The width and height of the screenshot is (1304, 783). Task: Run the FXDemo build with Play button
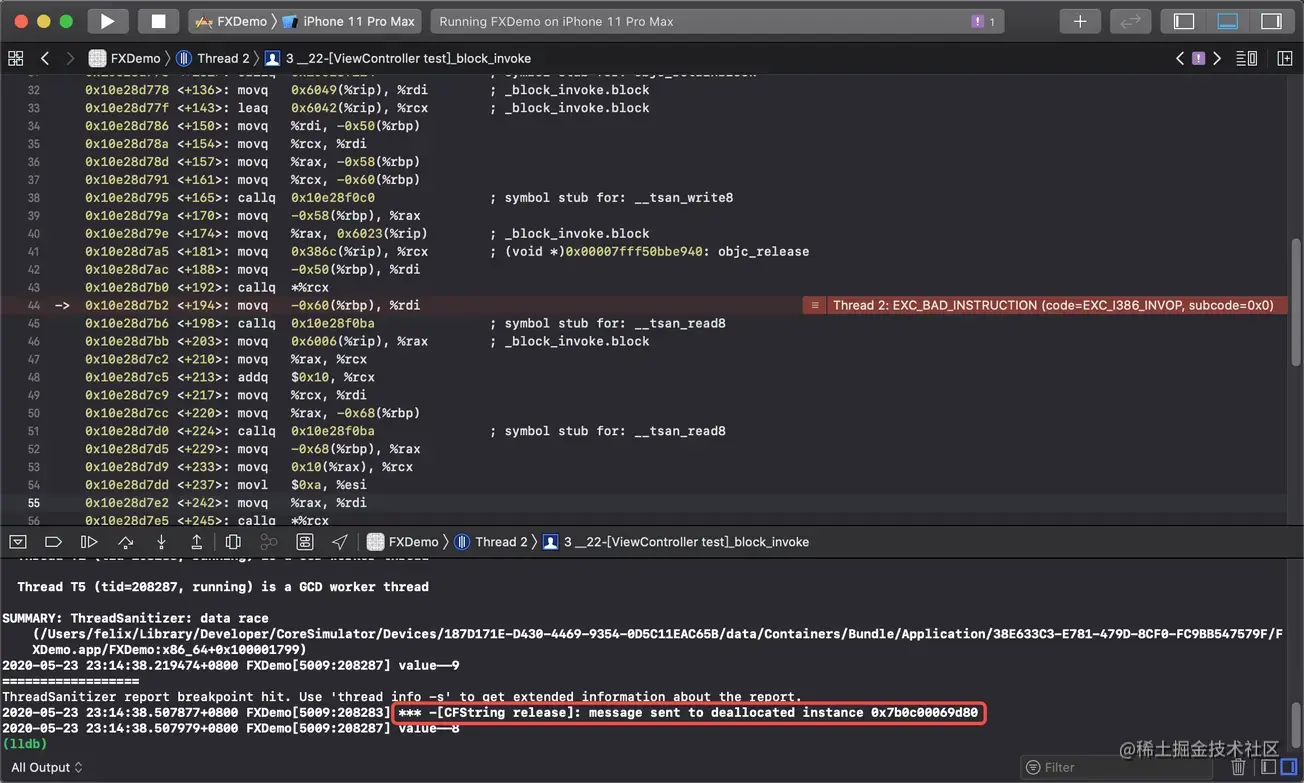(x=107, y=21)
